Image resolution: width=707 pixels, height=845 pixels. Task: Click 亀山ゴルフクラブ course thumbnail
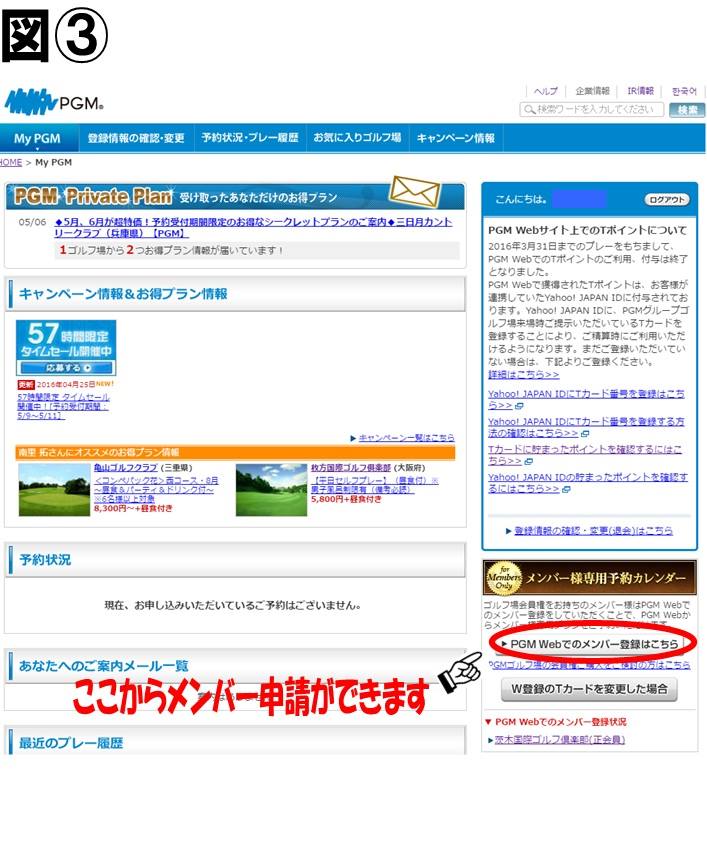pos(54,490)
